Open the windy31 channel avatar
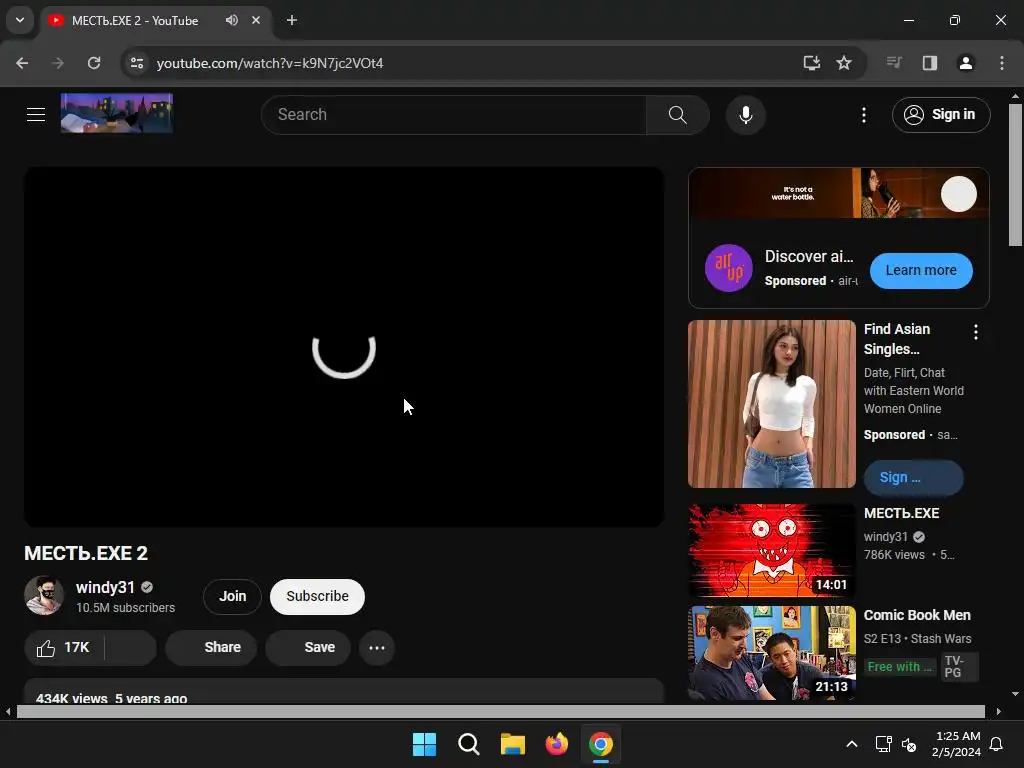This screenshot has width=1024, height=768. pyautogui.click(x=44, y=595)
